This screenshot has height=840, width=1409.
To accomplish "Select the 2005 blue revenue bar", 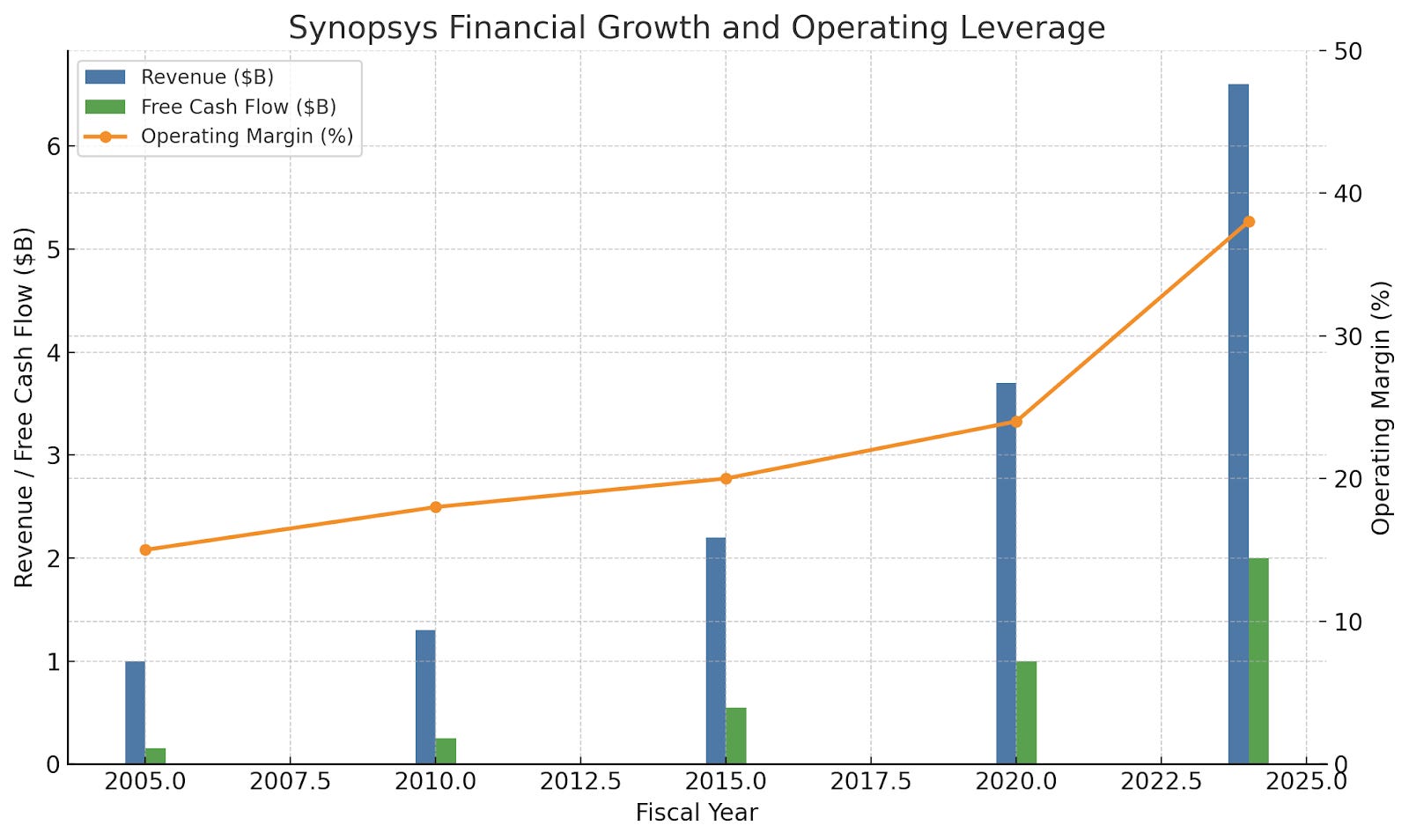I will [x=135, y=712].
